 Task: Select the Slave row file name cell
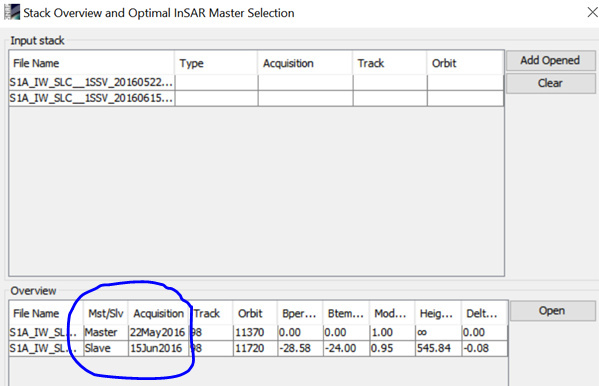46,348
